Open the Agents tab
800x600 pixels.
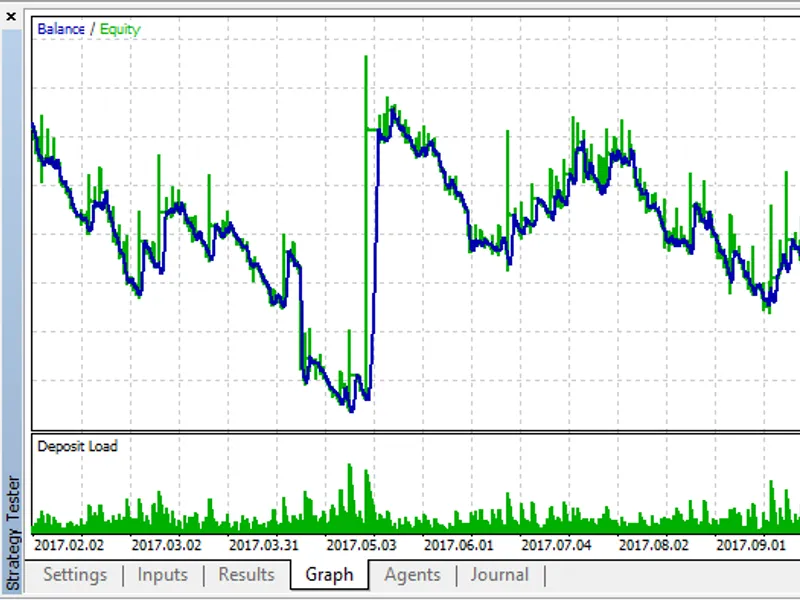point(412,575)
